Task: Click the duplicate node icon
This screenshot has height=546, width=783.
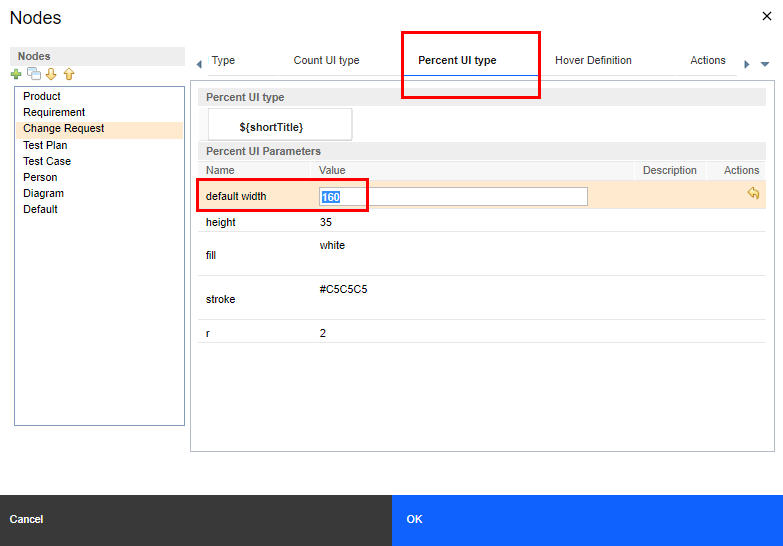Action: coord(34,75)
